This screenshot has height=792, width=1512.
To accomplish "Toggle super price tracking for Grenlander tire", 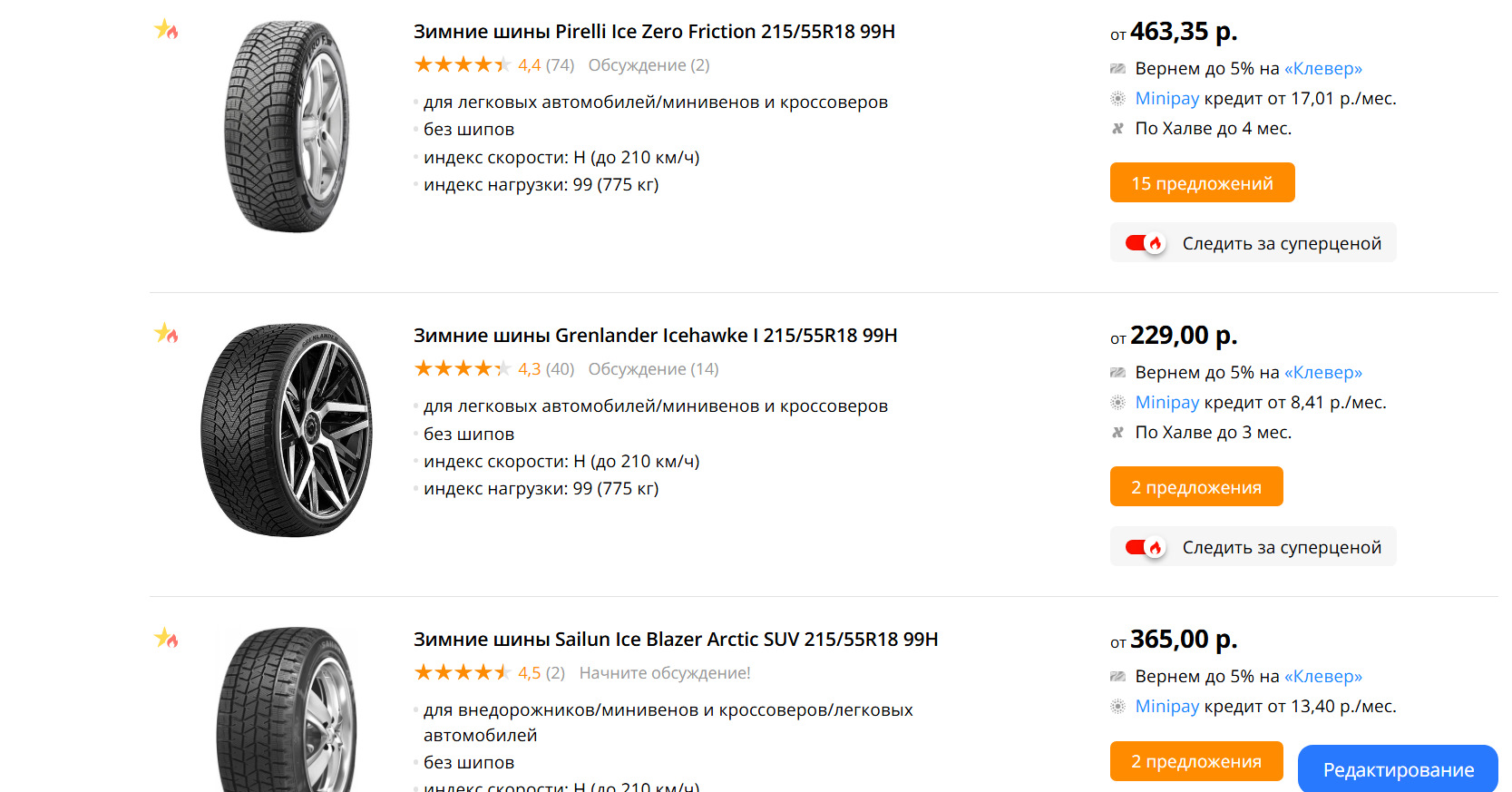I will point(1145,547).
